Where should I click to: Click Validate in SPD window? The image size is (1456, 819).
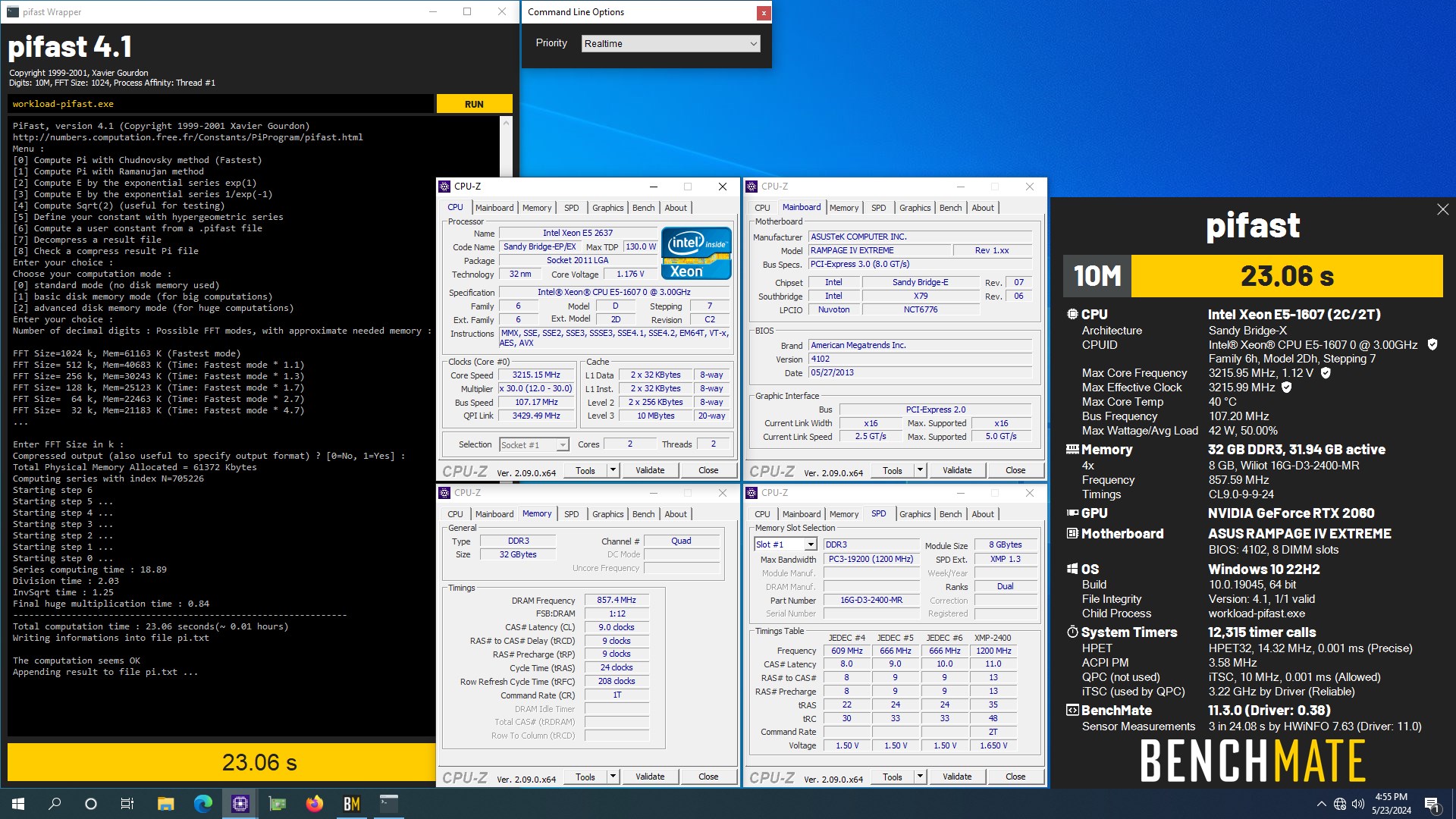(x=957, y=777)
